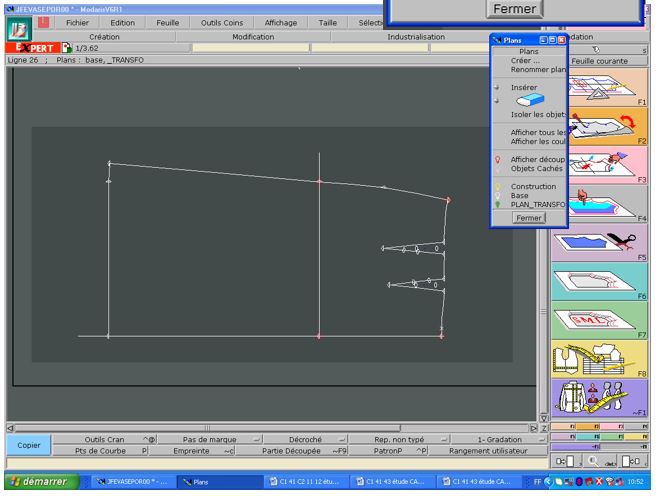Open the F6 pattern piece panel
This screenshot has width=660, height=499.
600,281
